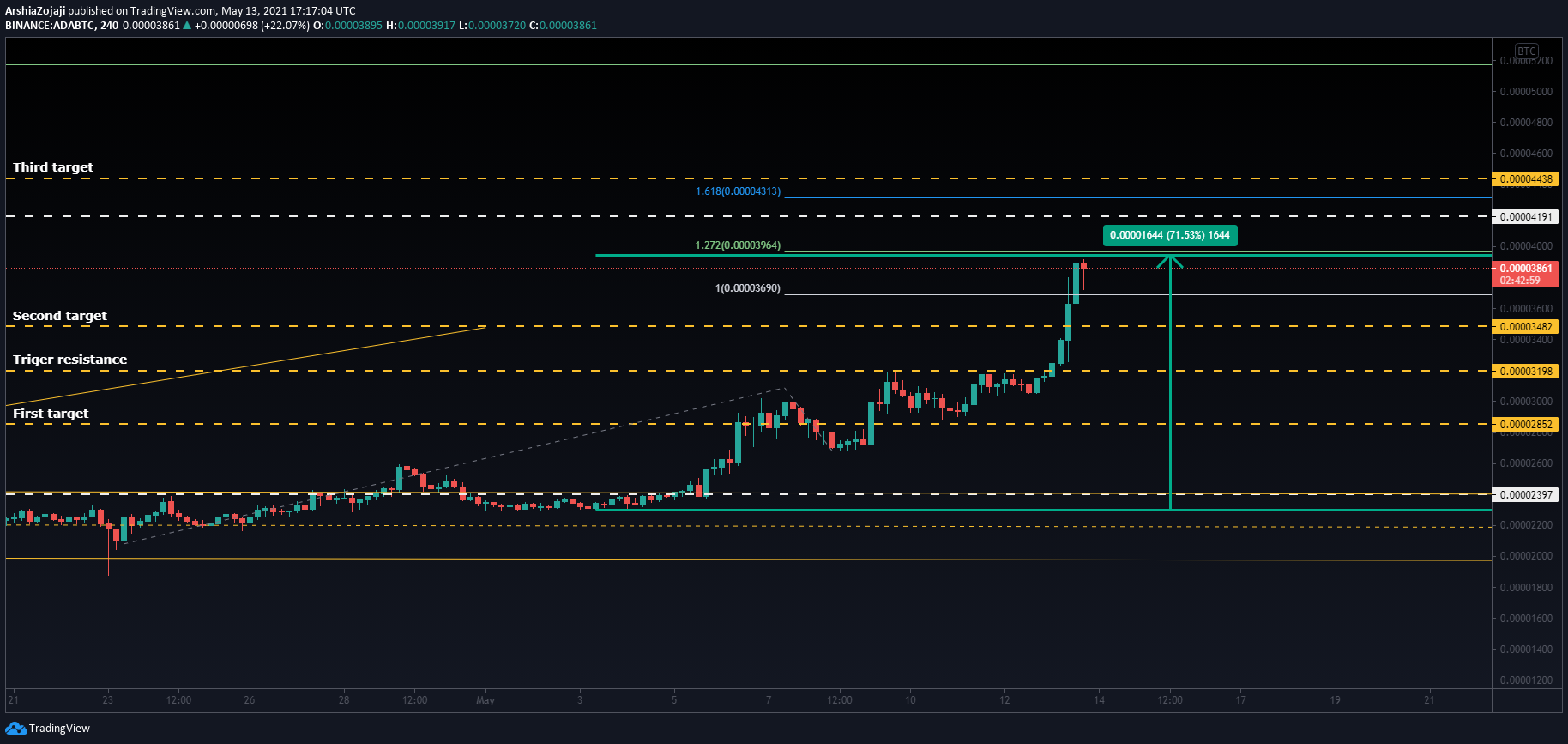Click the green 71.53% measurement box
The height and width of the screenshot is (744, 1568).
(x=1170, y=235)
